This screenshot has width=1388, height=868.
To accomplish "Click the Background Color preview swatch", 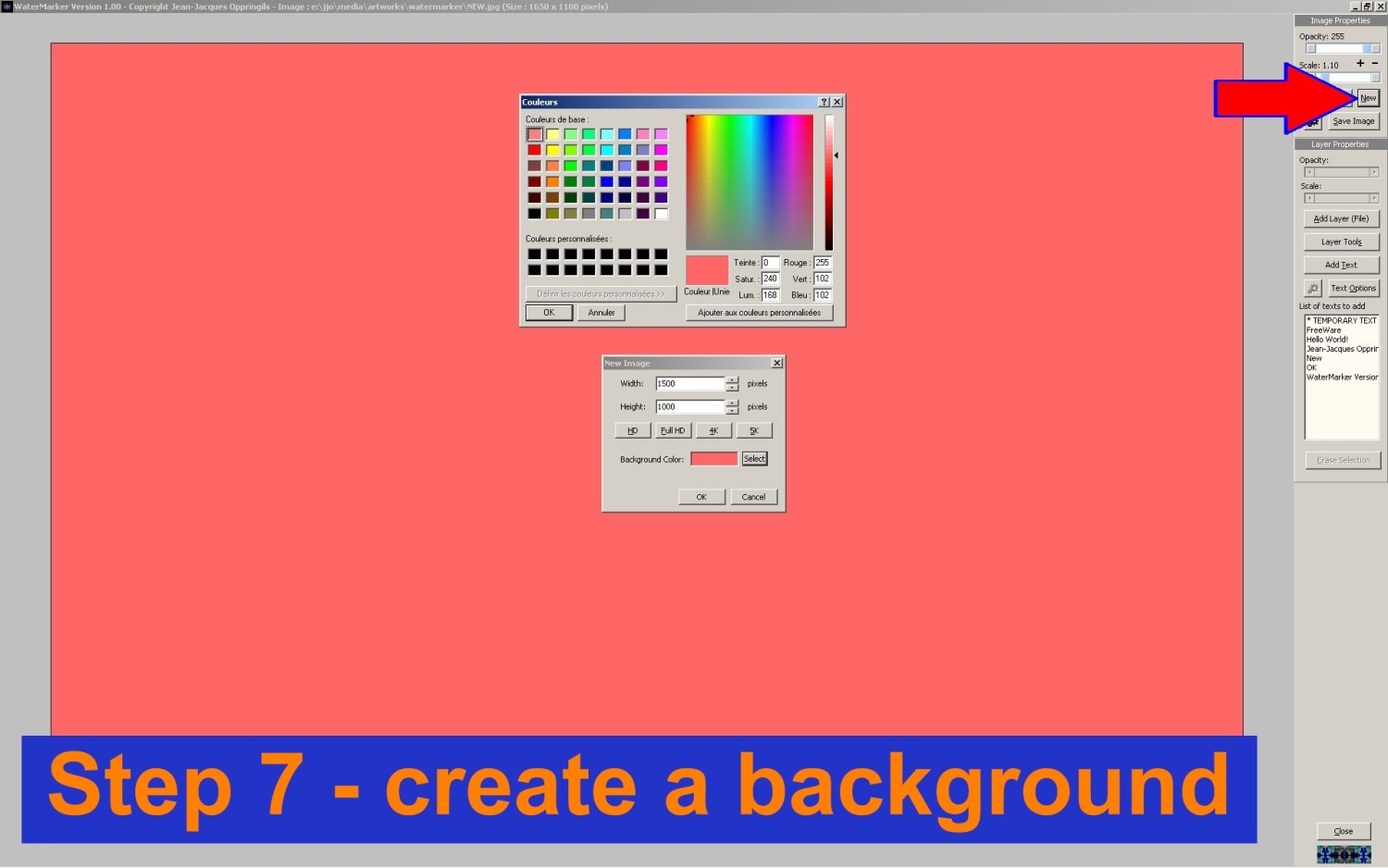I will [713, 459].
